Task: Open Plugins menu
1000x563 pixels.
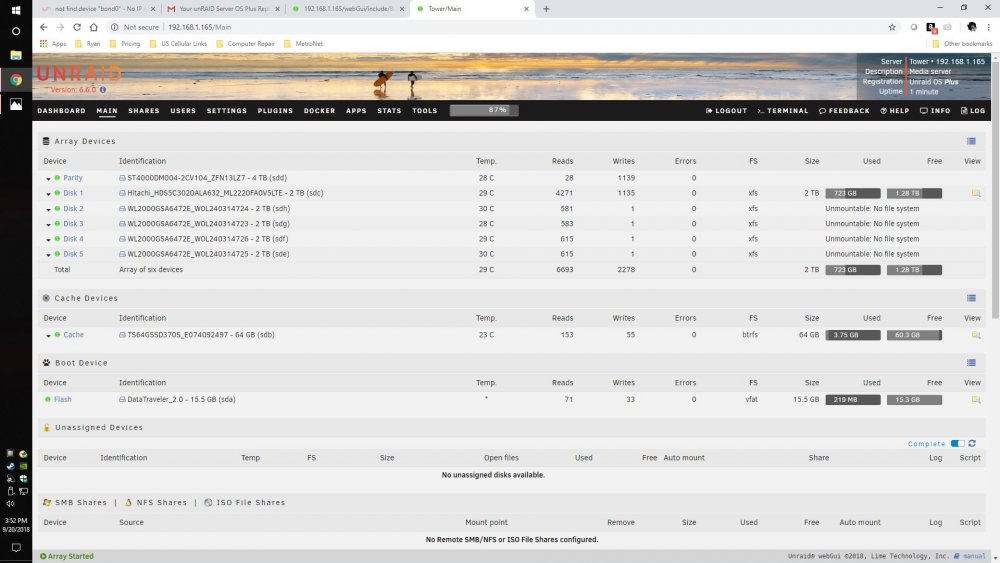Action: click(x=275, y=110)
